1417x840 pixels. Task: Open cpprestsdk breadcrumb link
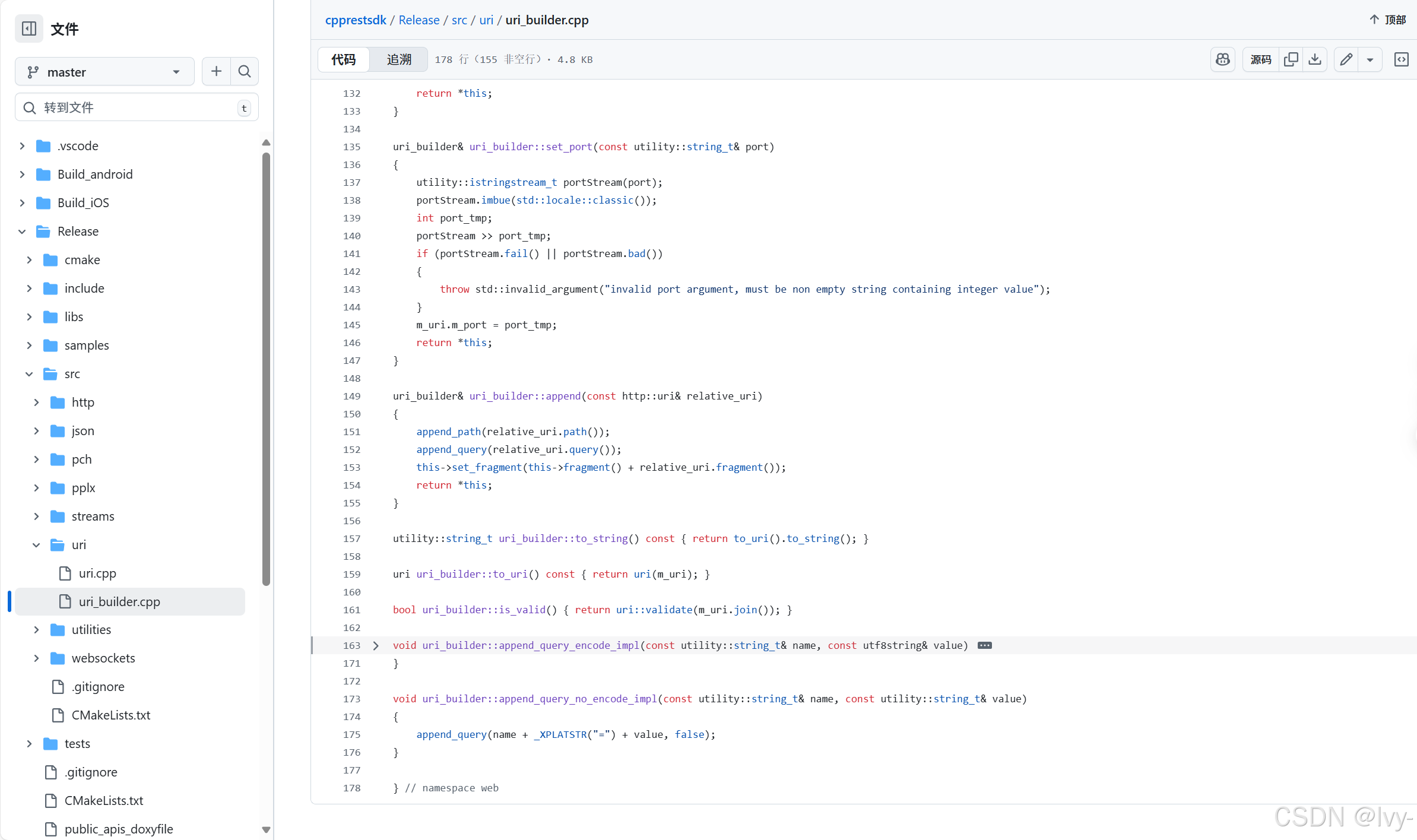coord(355,20)
